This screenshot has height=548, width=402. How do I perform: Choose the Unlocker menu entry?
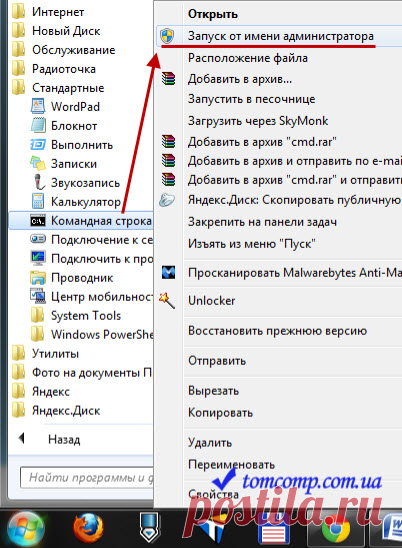211,301
